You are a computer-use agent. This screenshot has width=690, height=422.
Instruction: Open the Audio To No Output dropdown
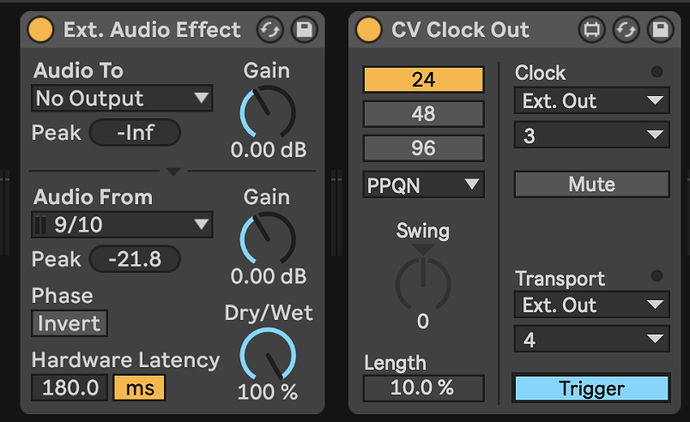[x=122, y=98]
